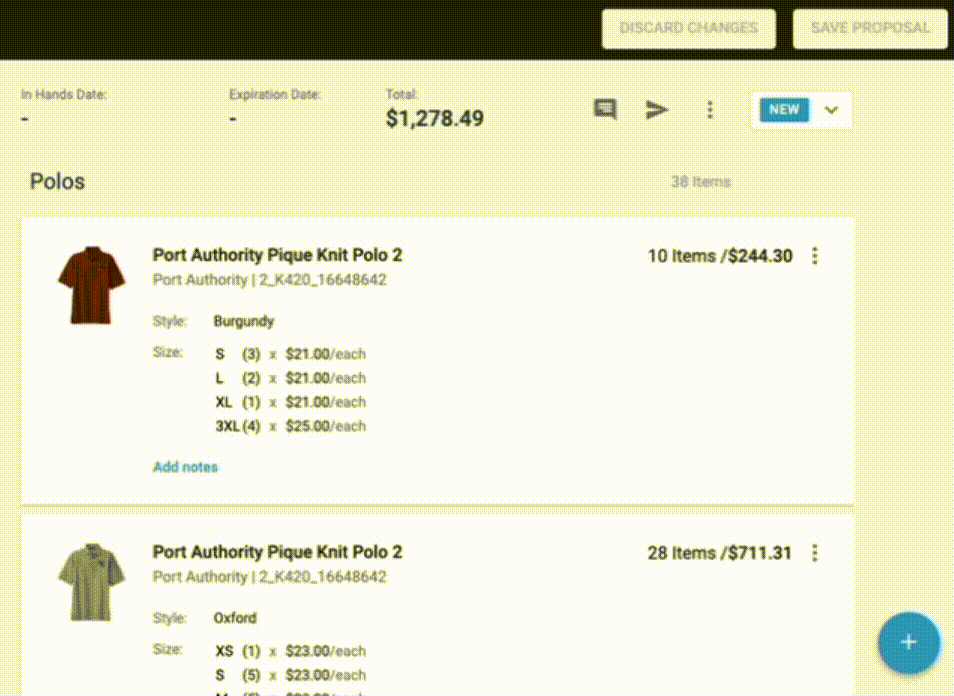This screenshot has width=954, height=696.
Task: Click the Burgundy polo product thumbnail
Action: point(91,285)
